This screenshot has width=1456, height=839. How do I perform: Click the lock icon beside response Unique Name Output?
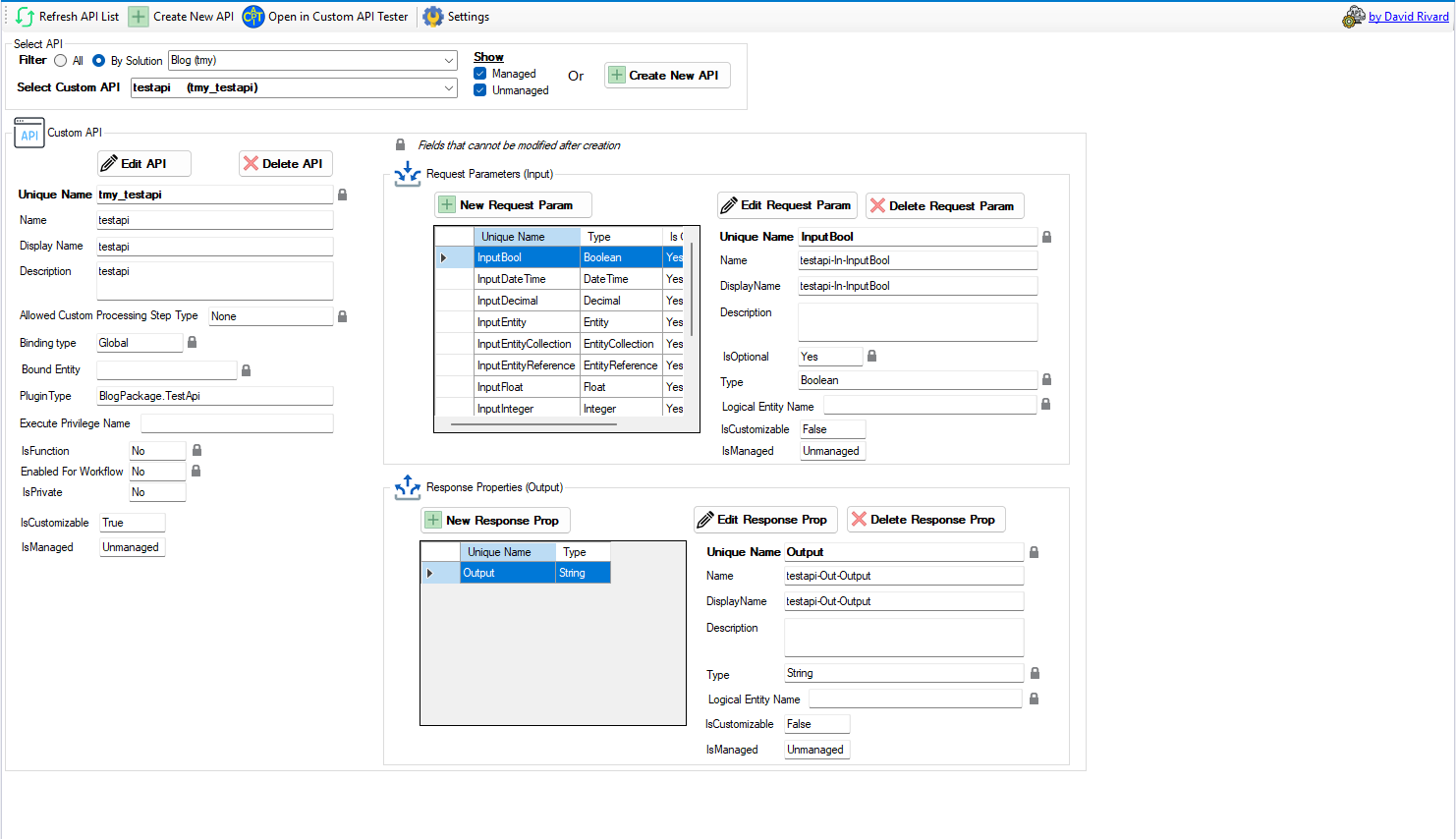pyautogui.click(x=1034, y=552)
